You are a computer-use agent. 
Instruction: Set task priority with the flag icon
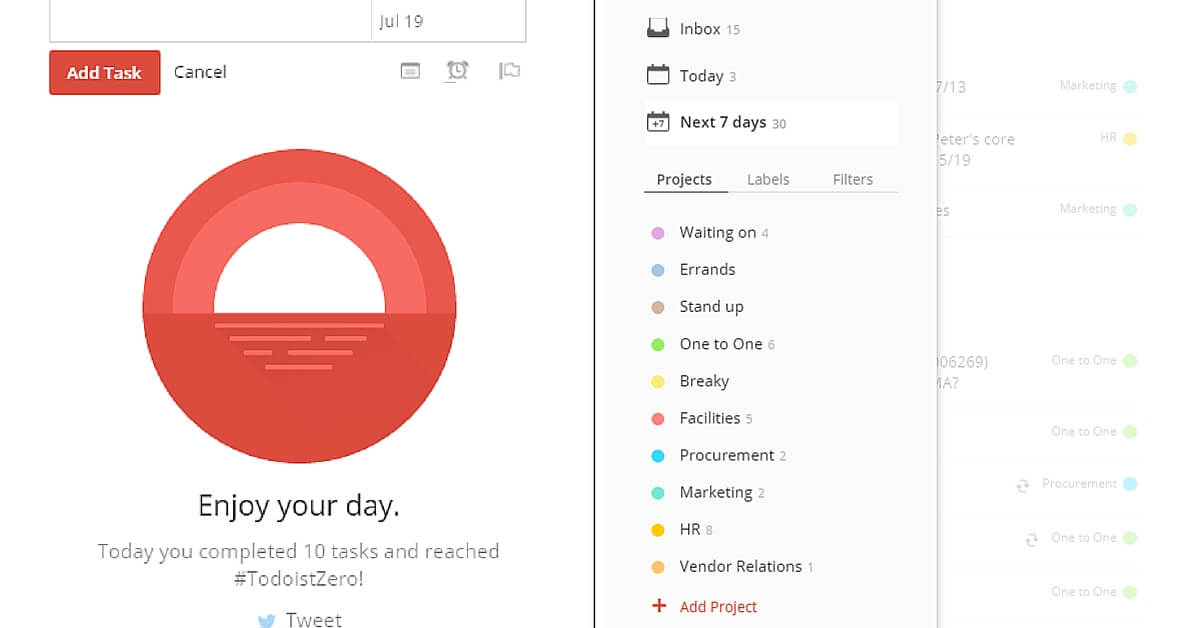pos(509,71)
